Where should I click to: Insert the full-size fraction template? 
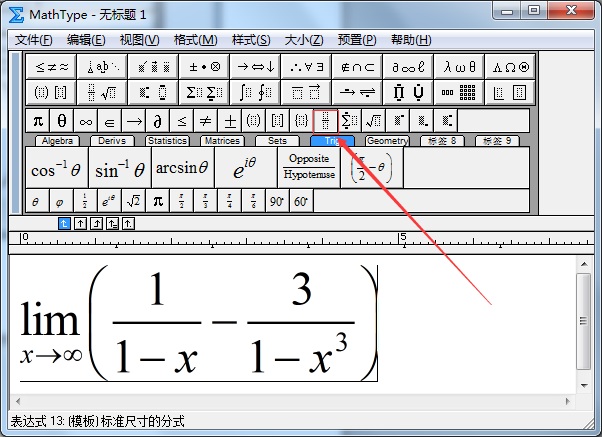click(325, 121)
